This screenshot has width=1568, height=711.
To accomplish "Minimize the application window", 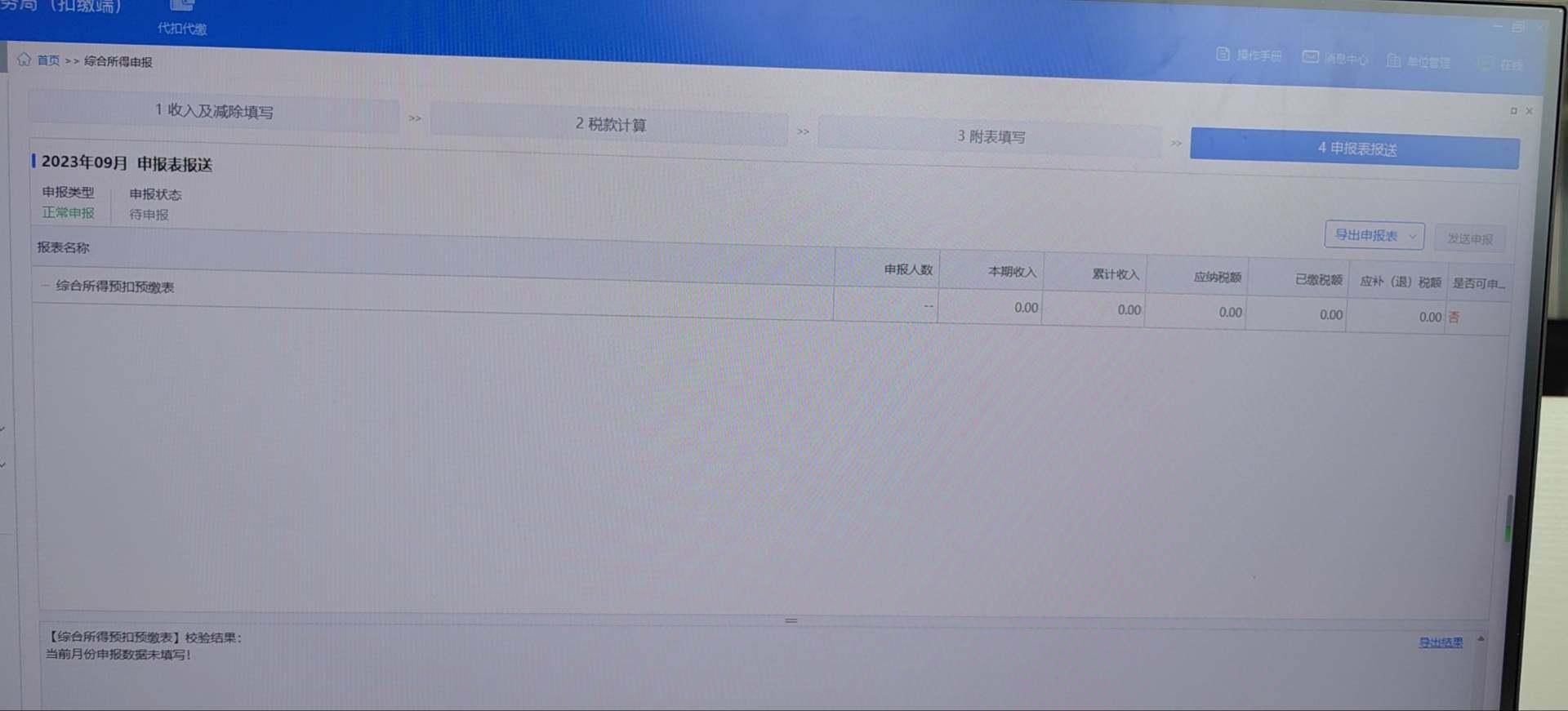I will click(x=1498, y=27).
